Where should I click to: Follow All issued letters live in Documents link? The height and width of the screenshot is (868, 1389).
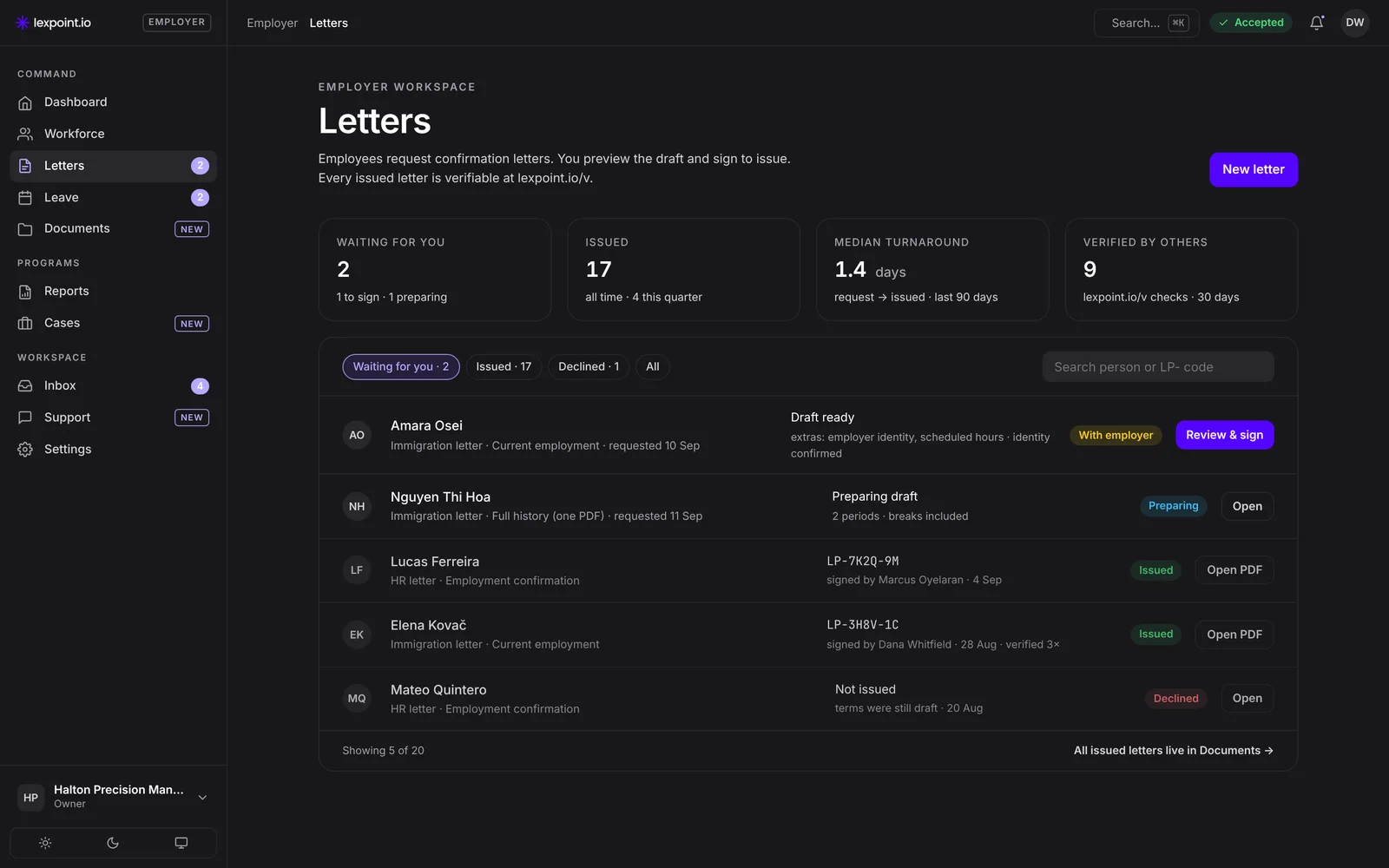coord(1173,751)
